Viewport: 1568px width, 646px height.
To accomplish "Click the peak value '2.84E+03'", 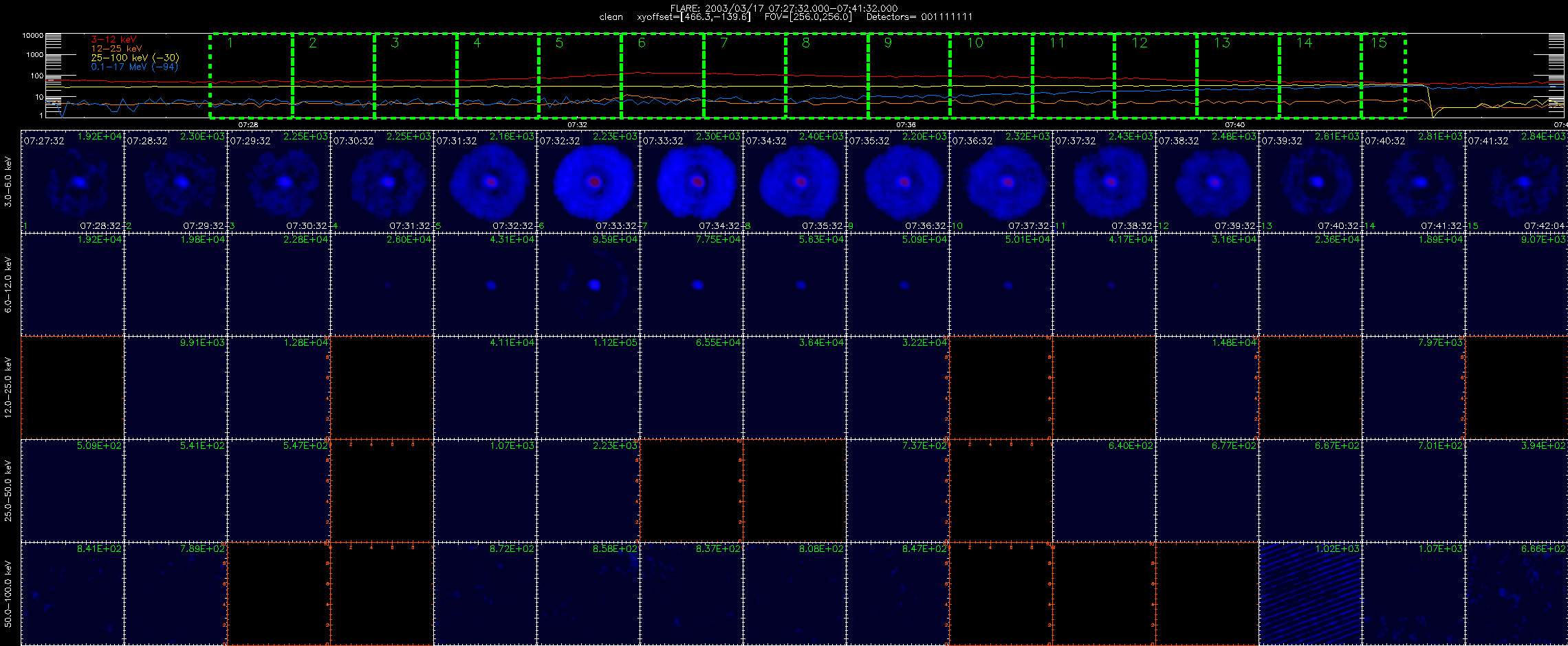I will click(x=1544, y=136).
